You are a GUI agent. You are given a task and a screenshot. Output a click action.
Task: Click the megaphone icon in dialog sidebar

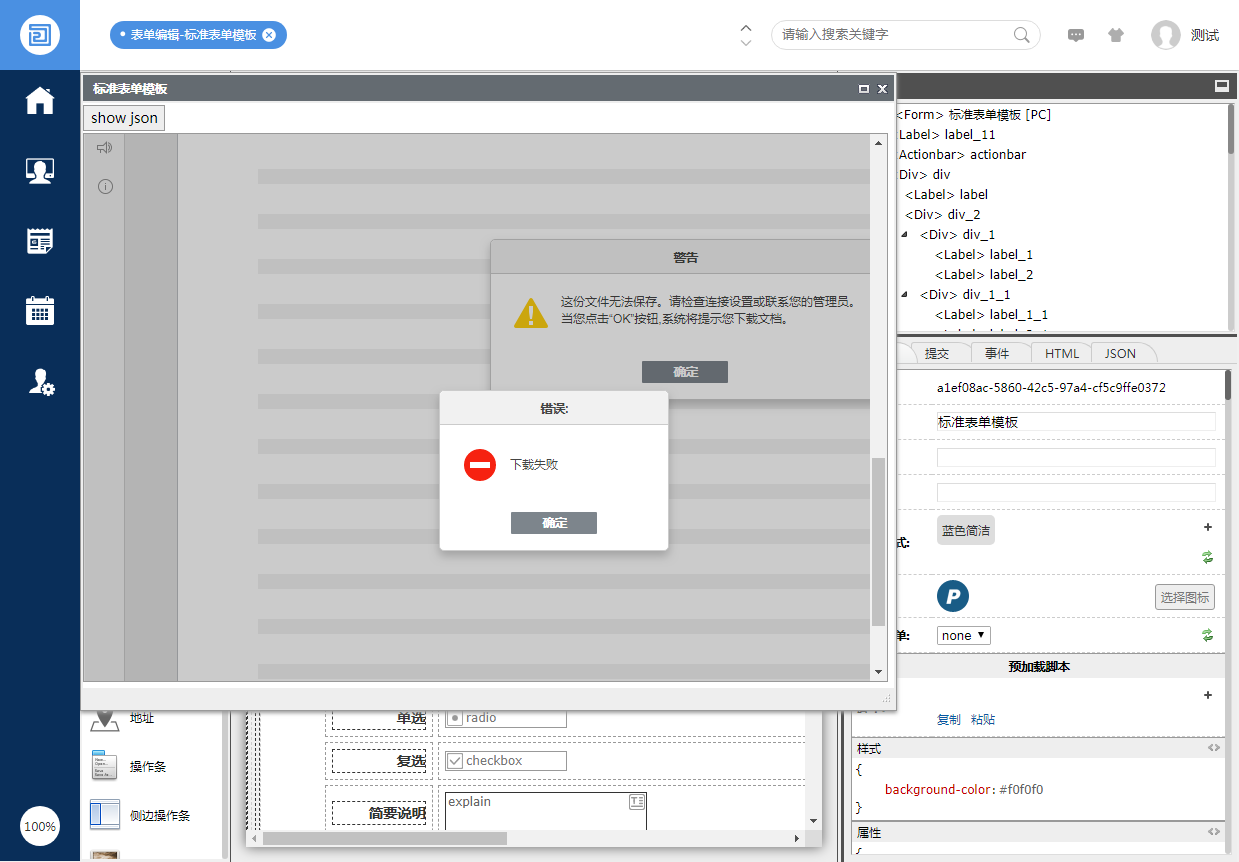coord(104,148)
